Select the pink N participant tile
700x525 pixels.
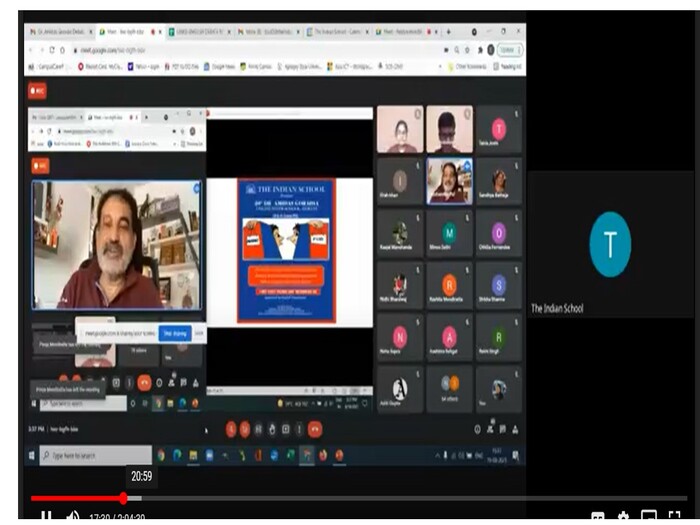(x=400, y=337)
